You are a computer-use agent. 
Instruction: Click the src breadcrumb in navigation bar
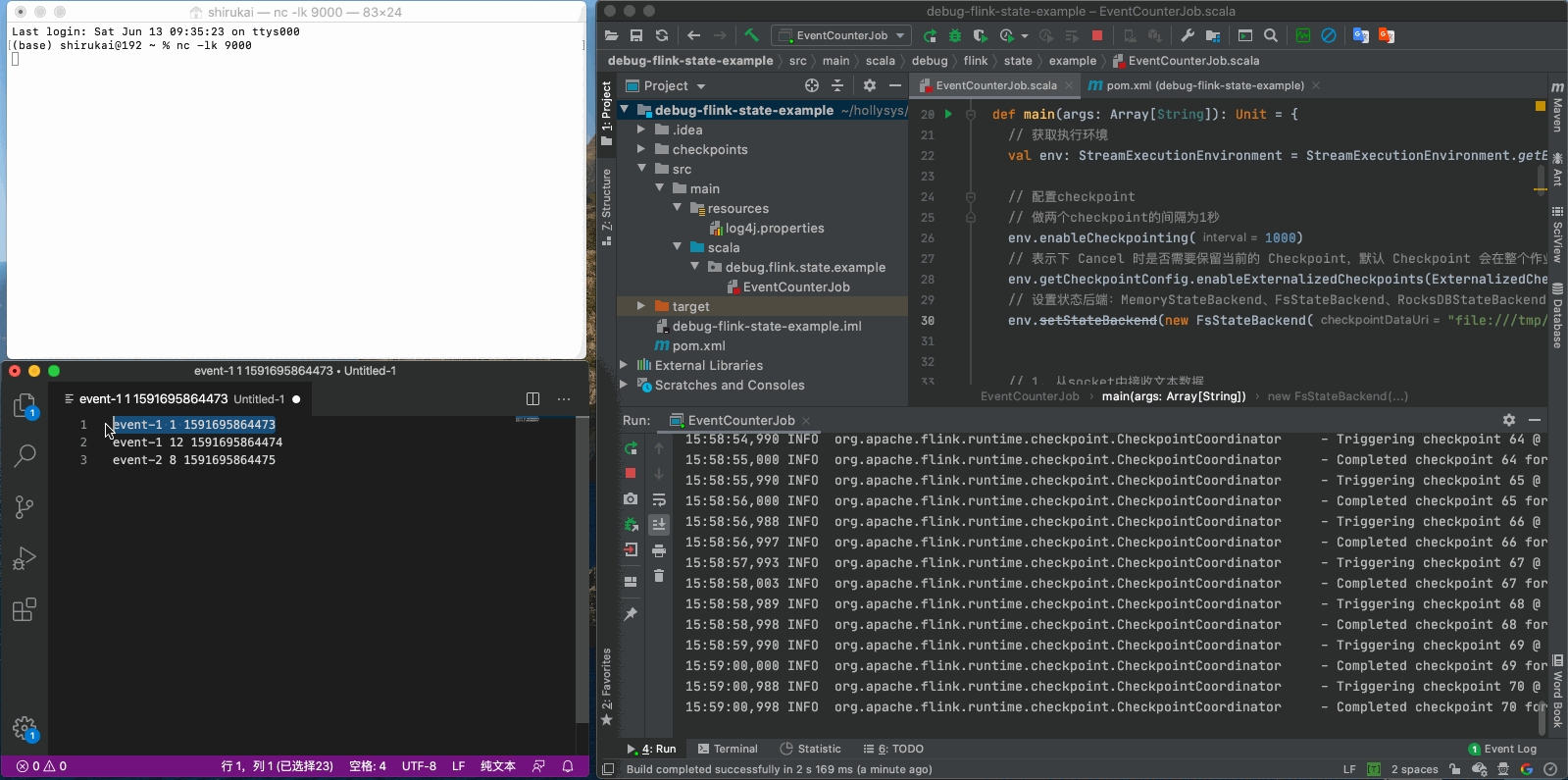[x=797, y=60]
